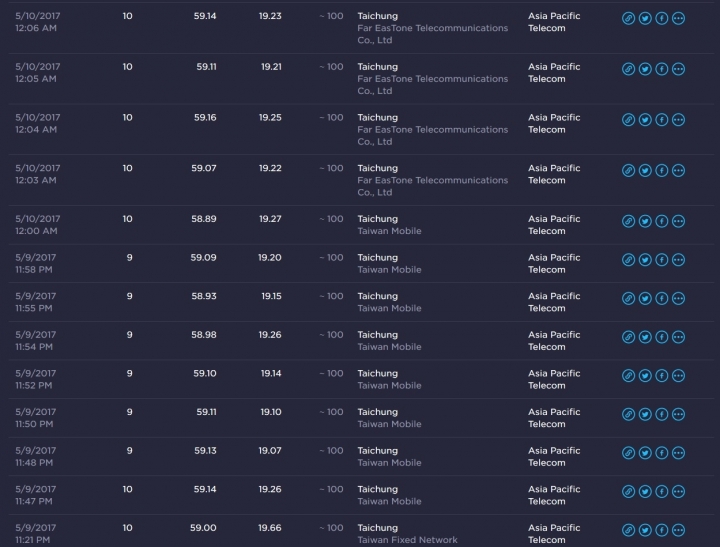Share 12:05 AM result on Twitter

[x=645, y=69]
